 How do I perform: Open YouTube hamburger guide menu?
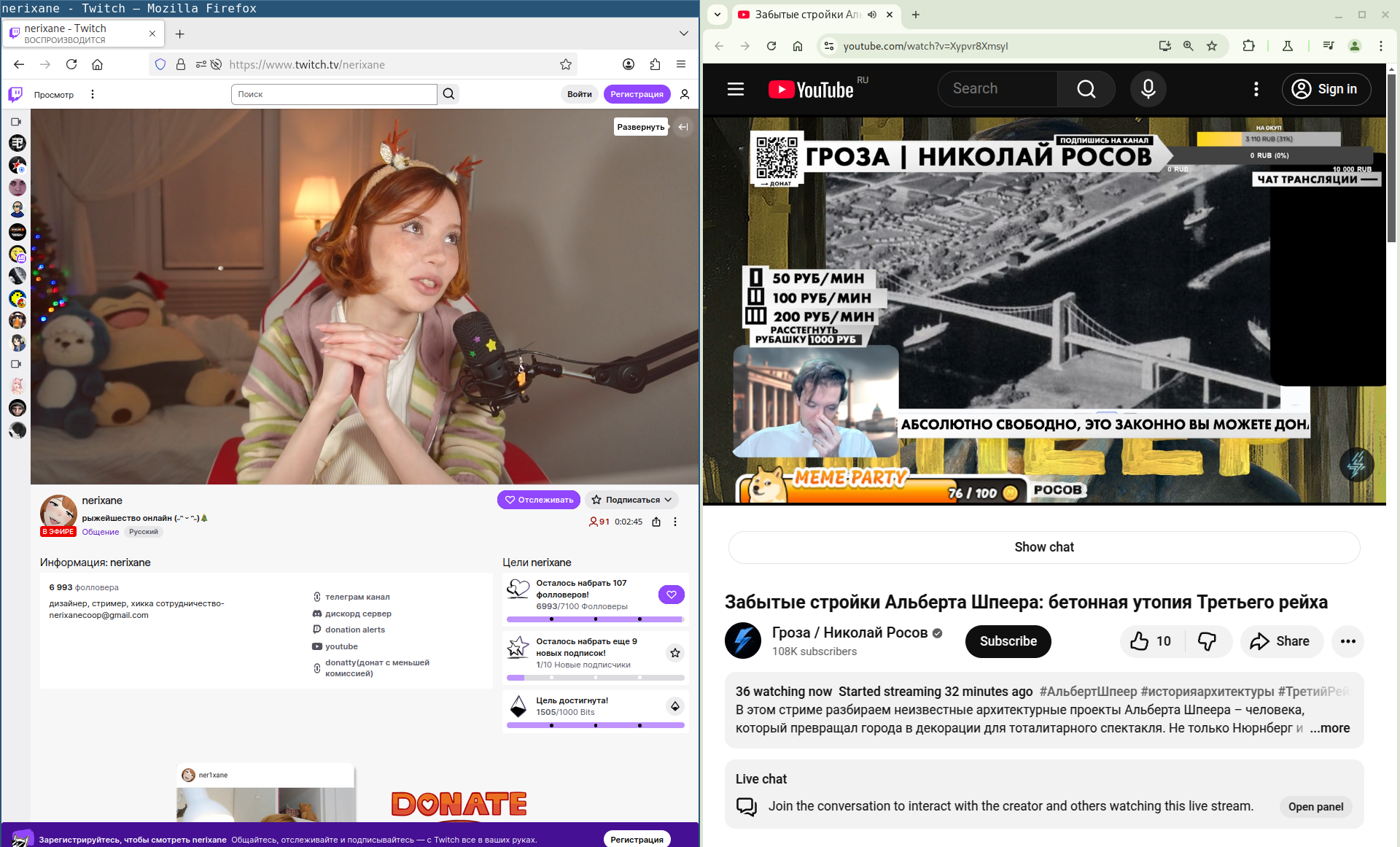(736, 89)
